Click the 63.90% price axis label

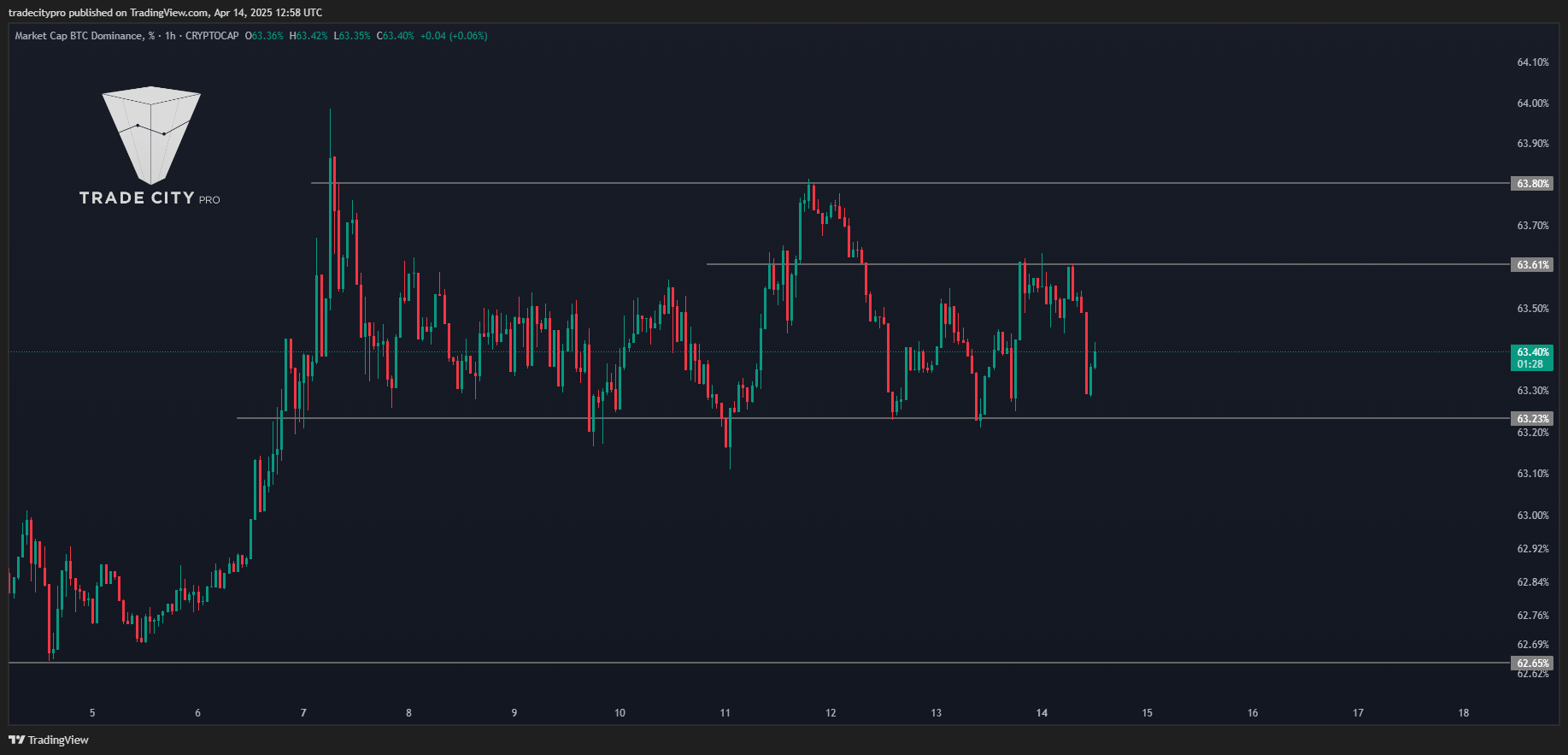(1533, 144)
